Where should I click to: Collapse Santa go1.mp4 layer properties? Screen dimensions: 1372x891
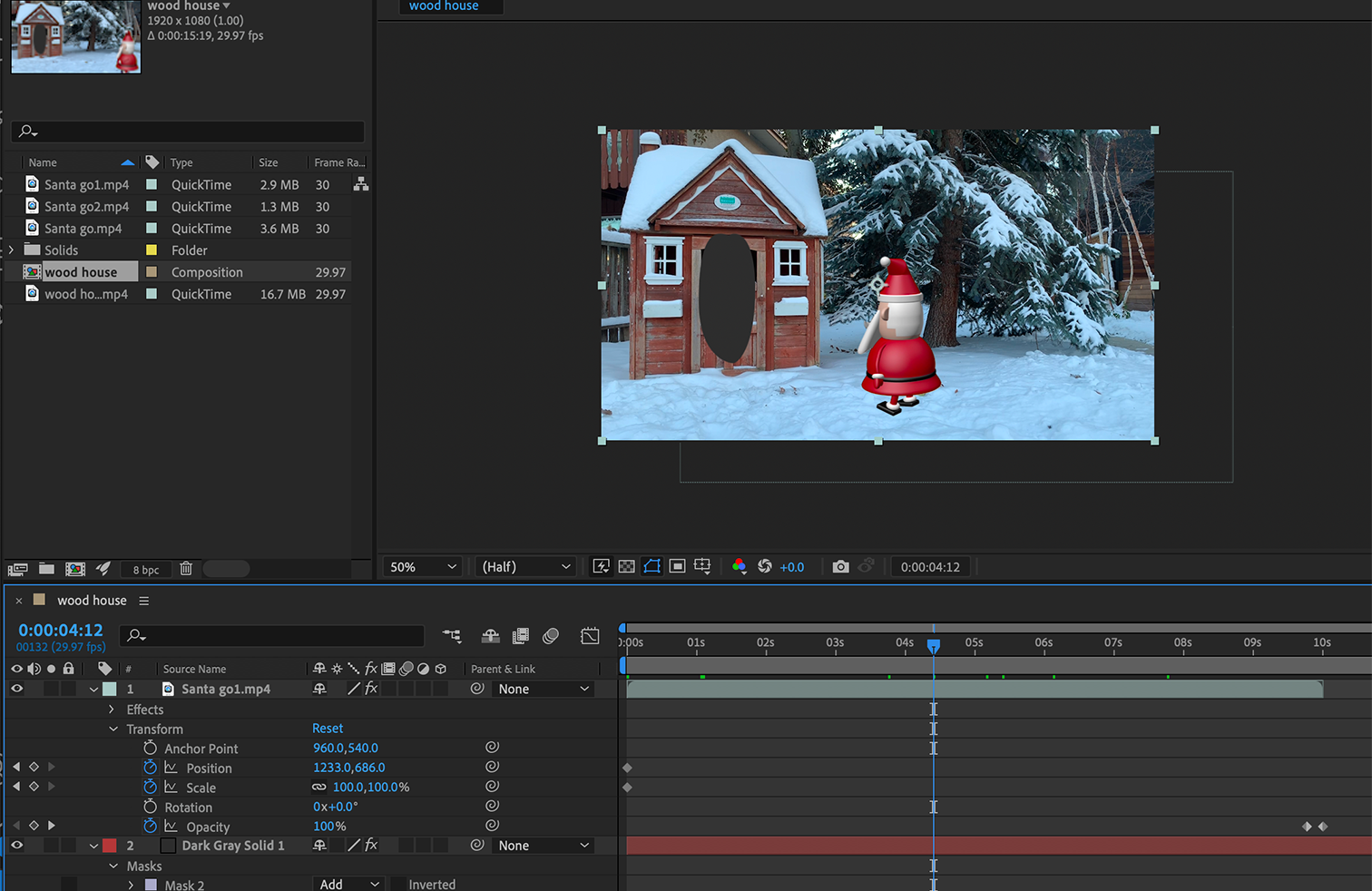coord(93,690)
